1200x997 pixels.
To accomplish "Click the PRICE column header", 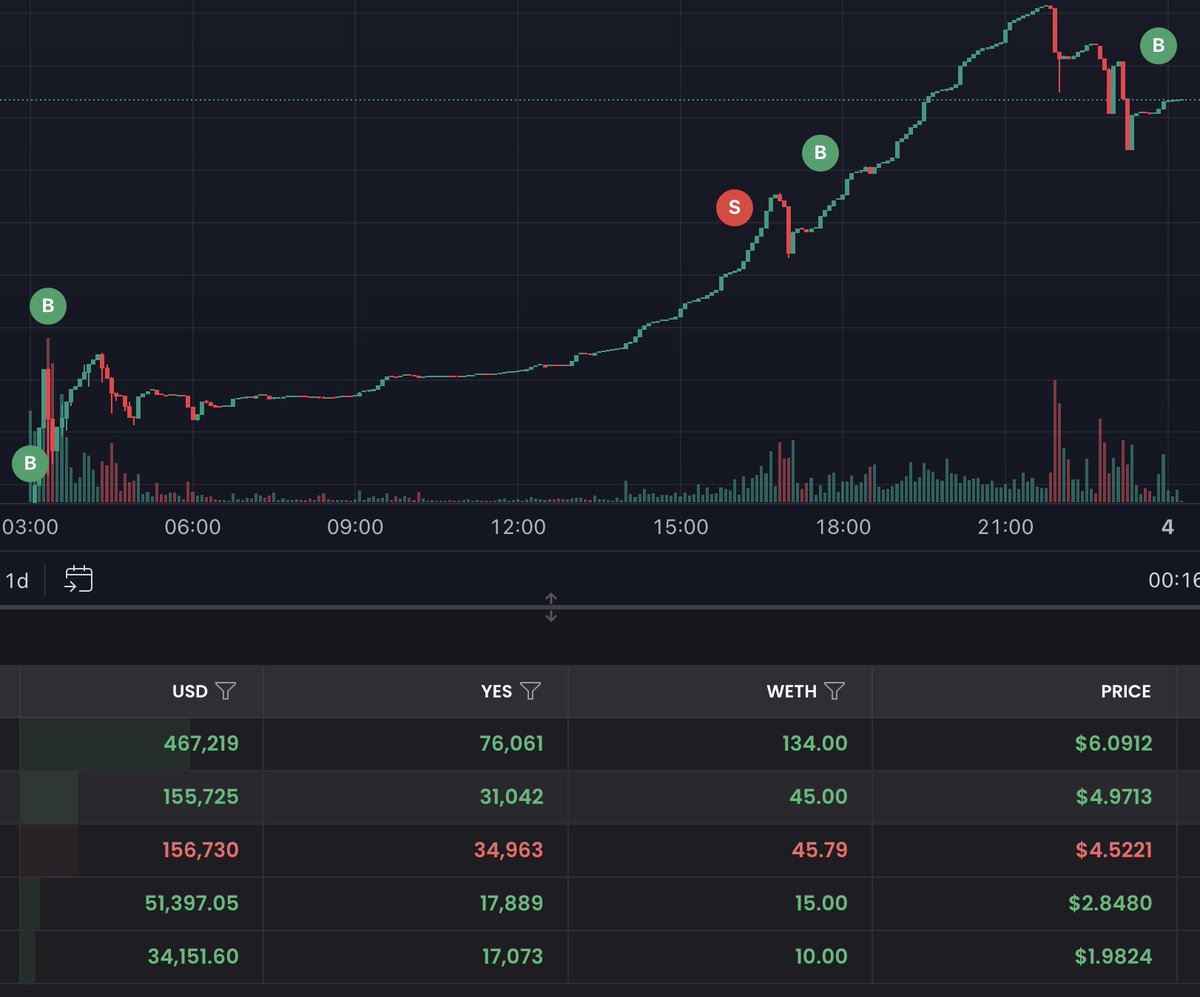I will click(1126, 691).
